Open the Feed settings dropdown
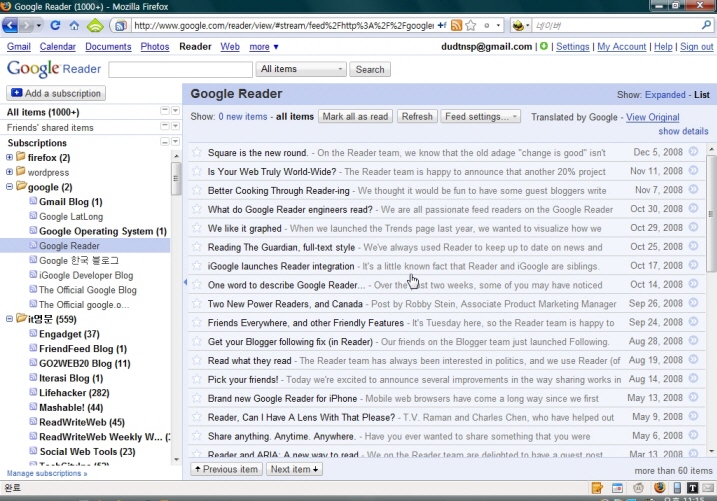This screenshot has height=501, width=717. click(x=480, y=117)
